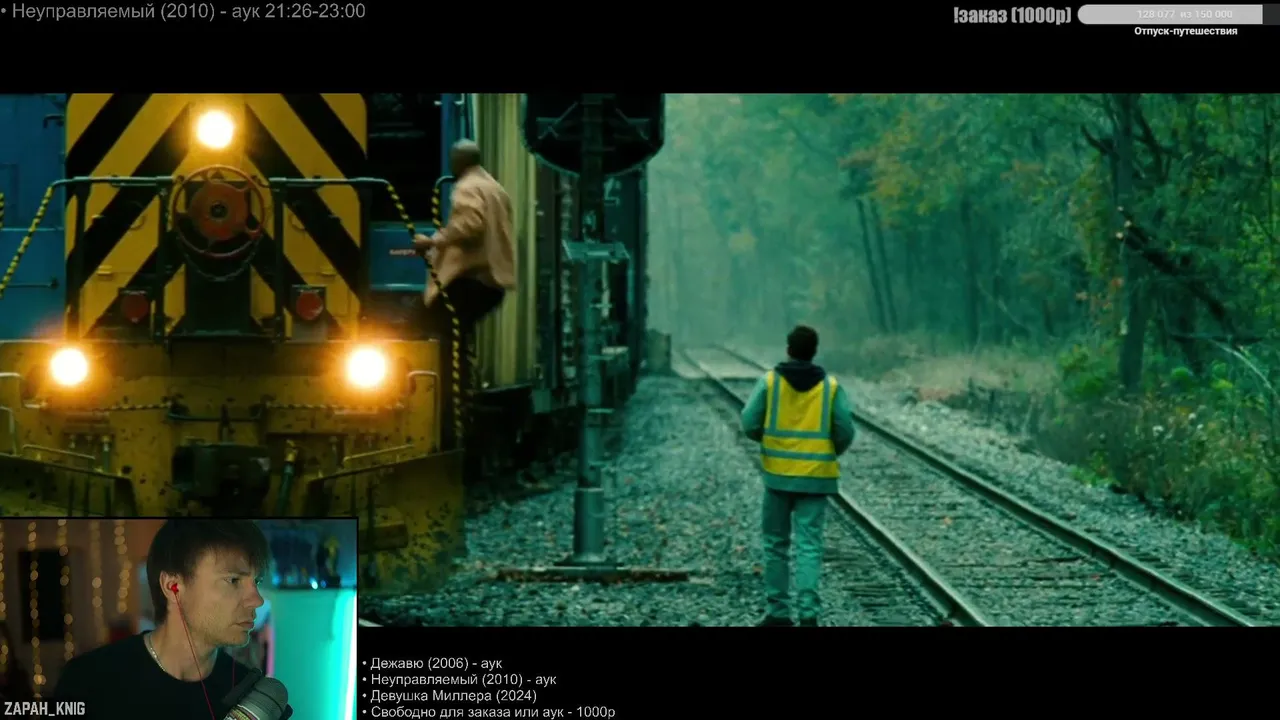Click the "!заказ (1000р)" label
This screenshot has height=720, width=1280.
coord(1012,14)
